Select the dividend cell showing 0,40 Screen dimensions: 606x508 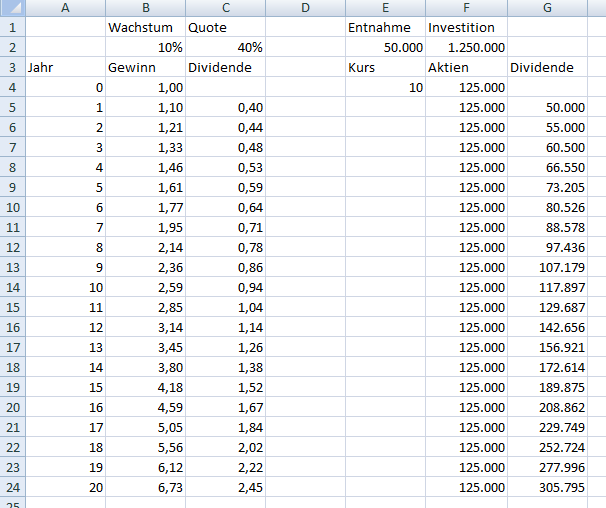(226, 107)
